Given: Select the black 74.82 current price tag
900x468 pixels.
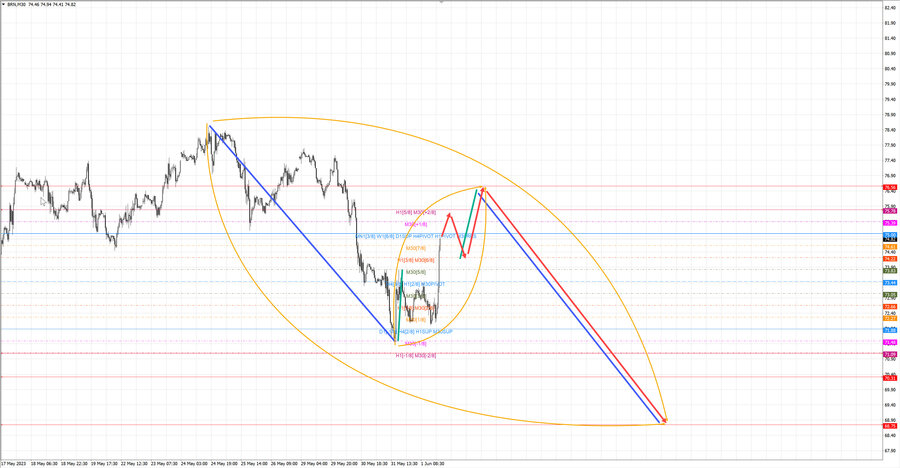Looking at the screenshot, I should tap(890, 239).
